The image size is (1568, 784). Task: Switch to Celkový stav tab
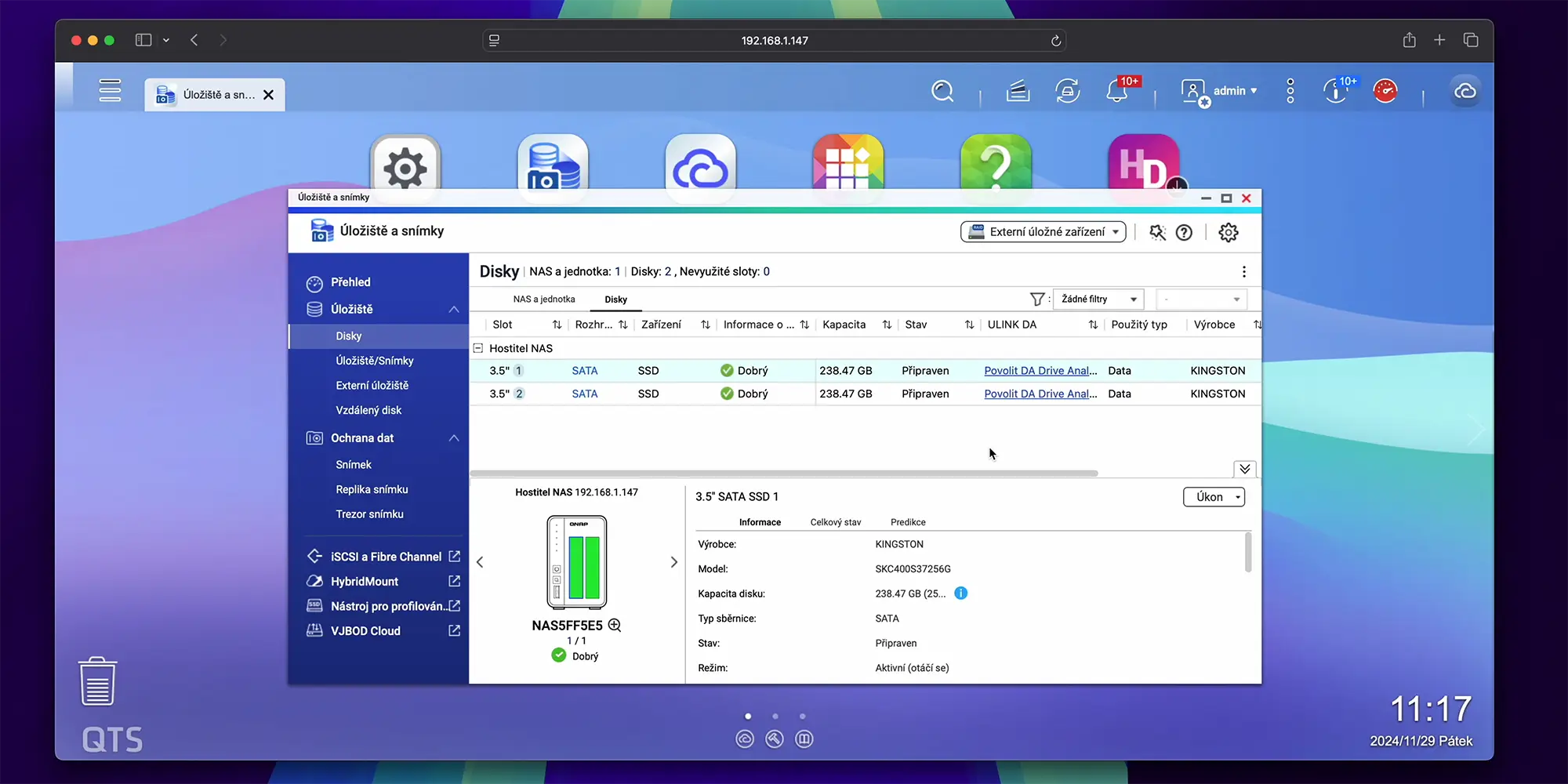coord(835,522)
